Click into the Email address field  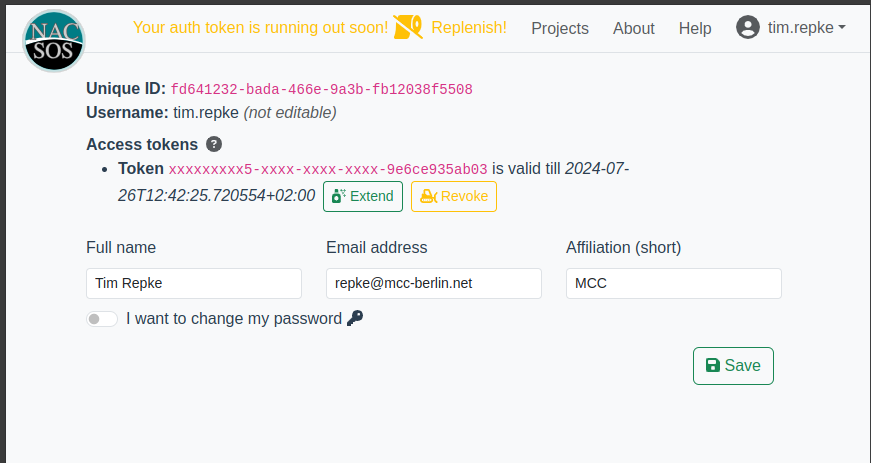(434, 283)
